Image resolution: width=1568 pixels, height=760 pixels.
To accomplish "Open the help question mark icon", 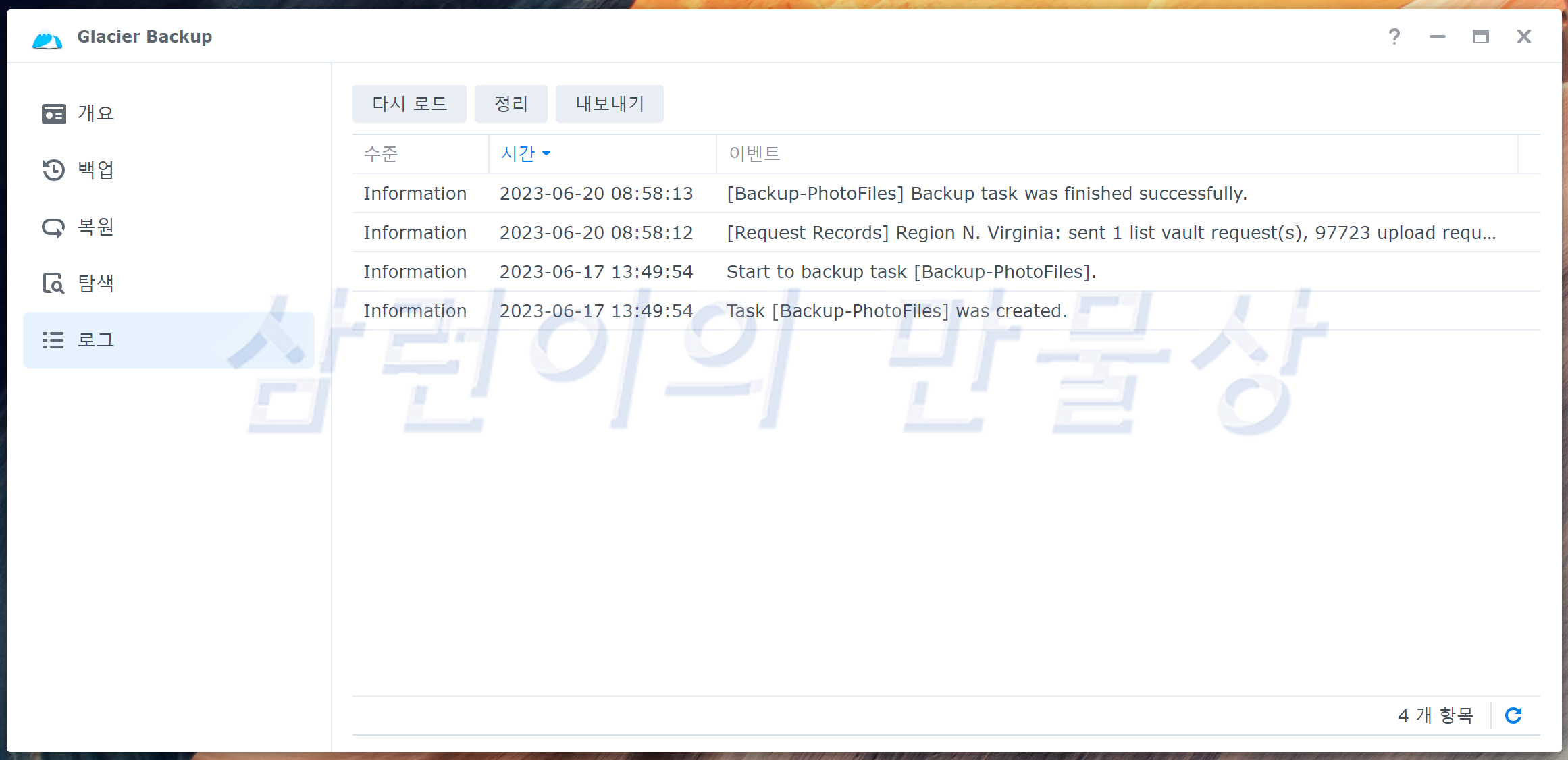I will click(1394, 36).
